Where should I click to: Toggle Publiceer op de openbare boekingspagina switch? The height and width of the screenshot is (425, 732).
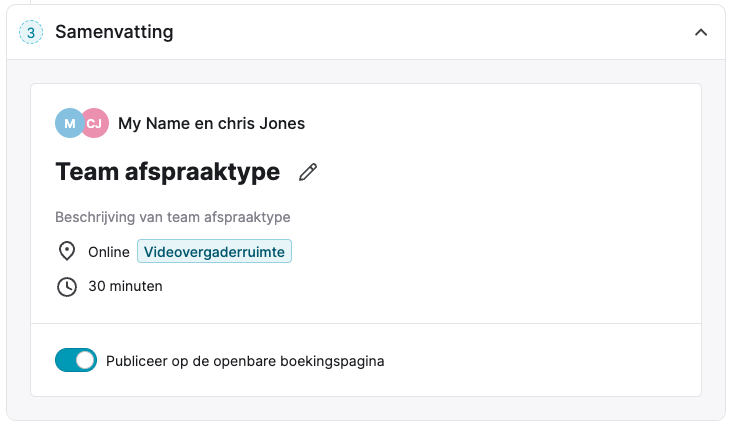pyautogui.click(x=76, y=360)
